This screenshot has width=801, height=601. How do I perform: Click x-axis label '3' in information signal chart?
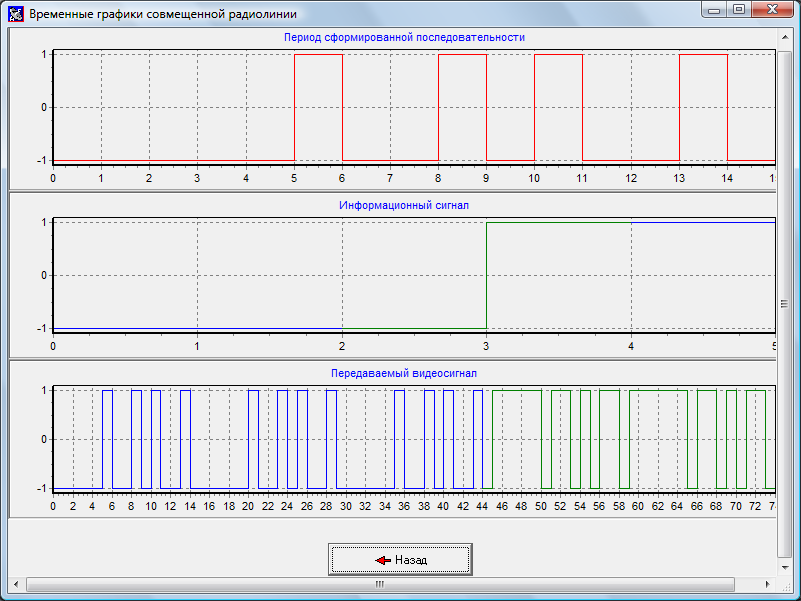(486, 346)
